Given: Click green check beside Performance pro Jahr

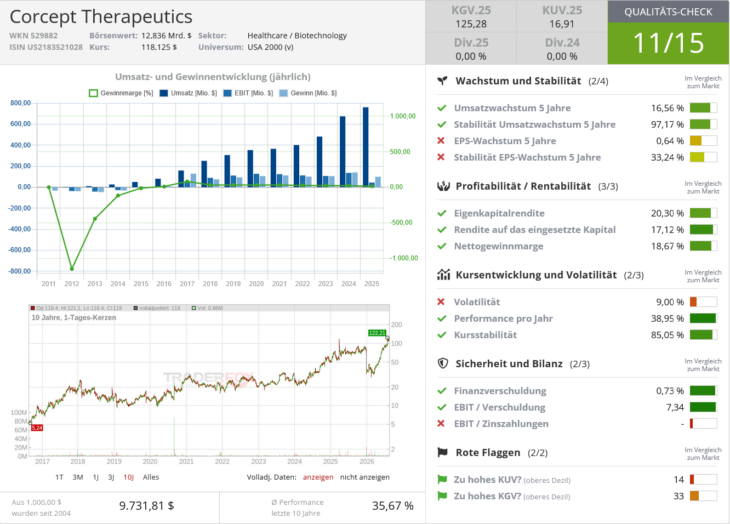Looking at the screenshot, I should click(x=442, y=318).
